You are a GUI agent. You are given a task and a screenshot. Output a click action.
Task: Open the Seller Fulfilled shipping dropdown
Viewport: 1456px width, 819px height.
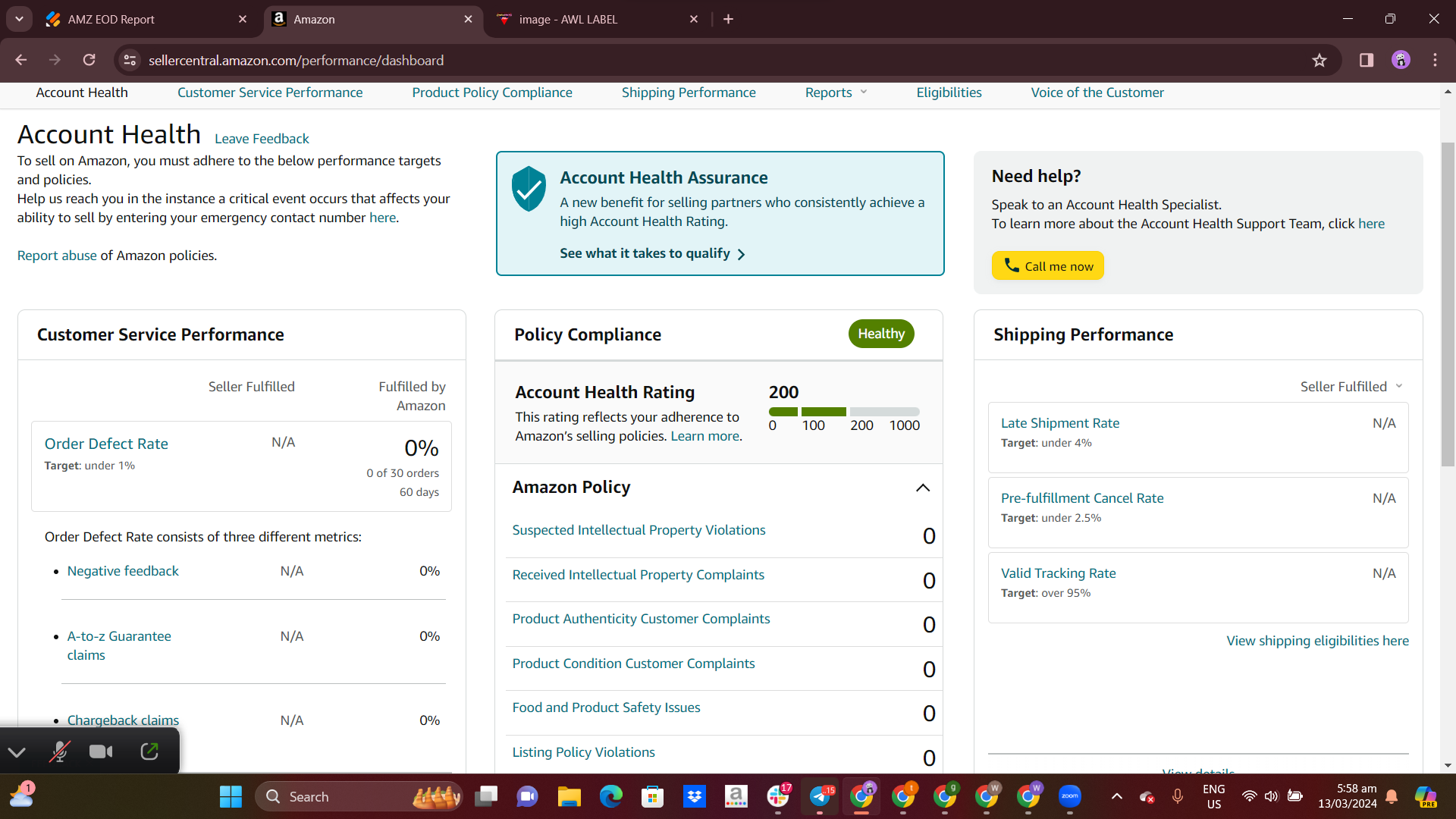tap(1351, 387)
